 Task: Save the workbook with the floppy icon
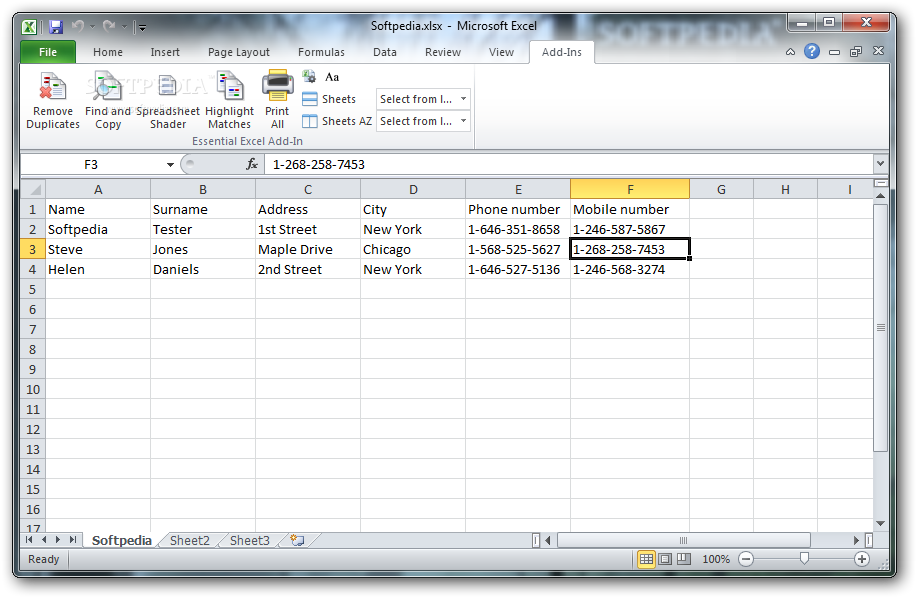pos(56,26)
